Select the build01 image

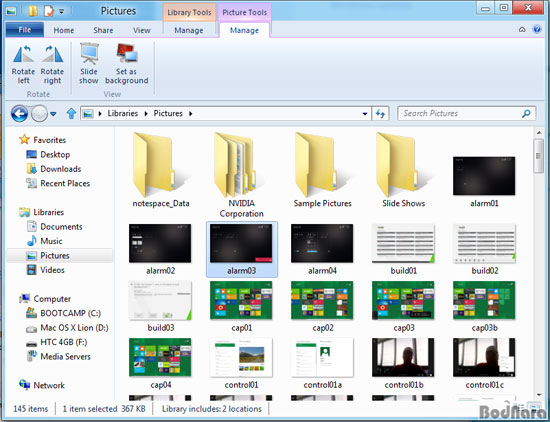(403, 243)
